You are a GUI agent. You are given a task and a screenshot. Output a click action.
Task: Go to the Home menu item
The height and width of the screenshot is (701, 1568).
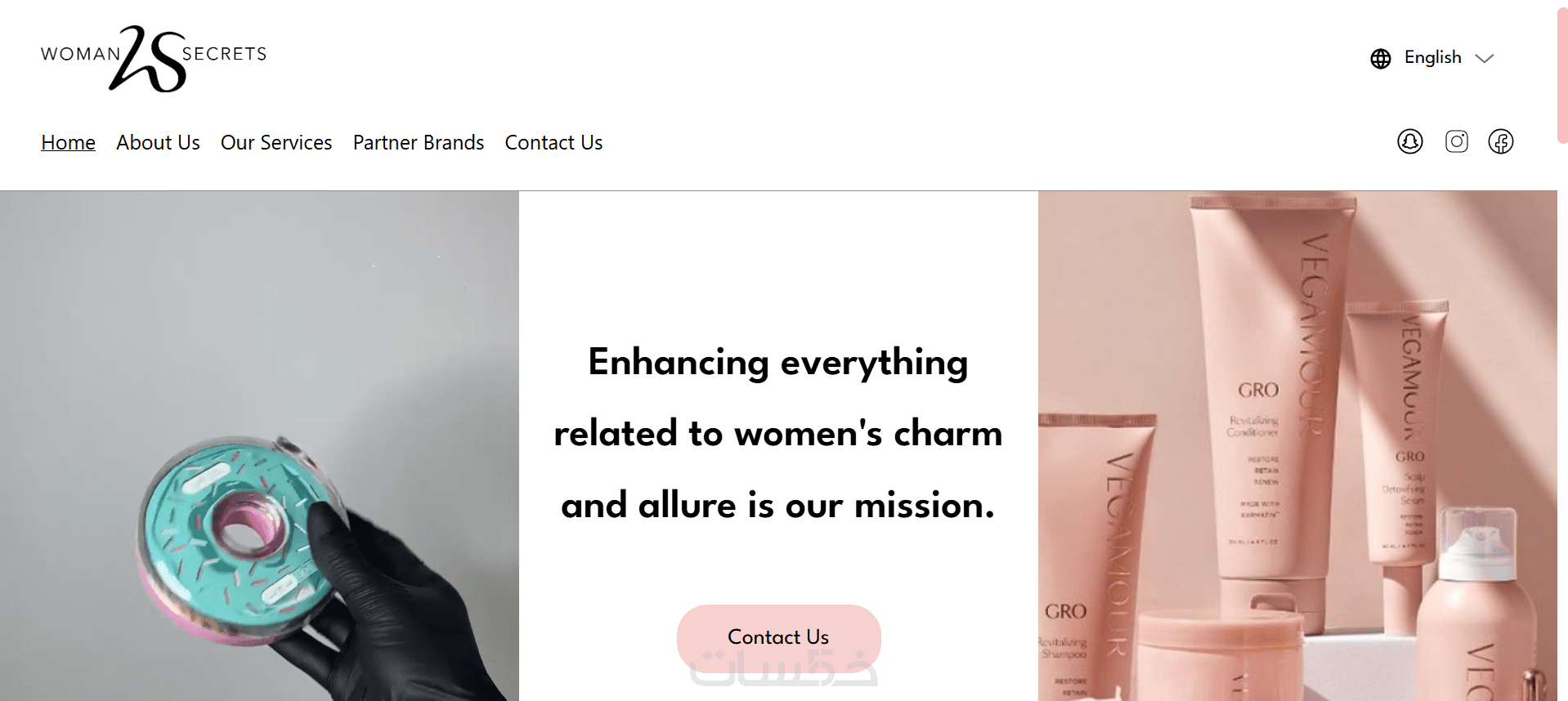tap(69, 143)
